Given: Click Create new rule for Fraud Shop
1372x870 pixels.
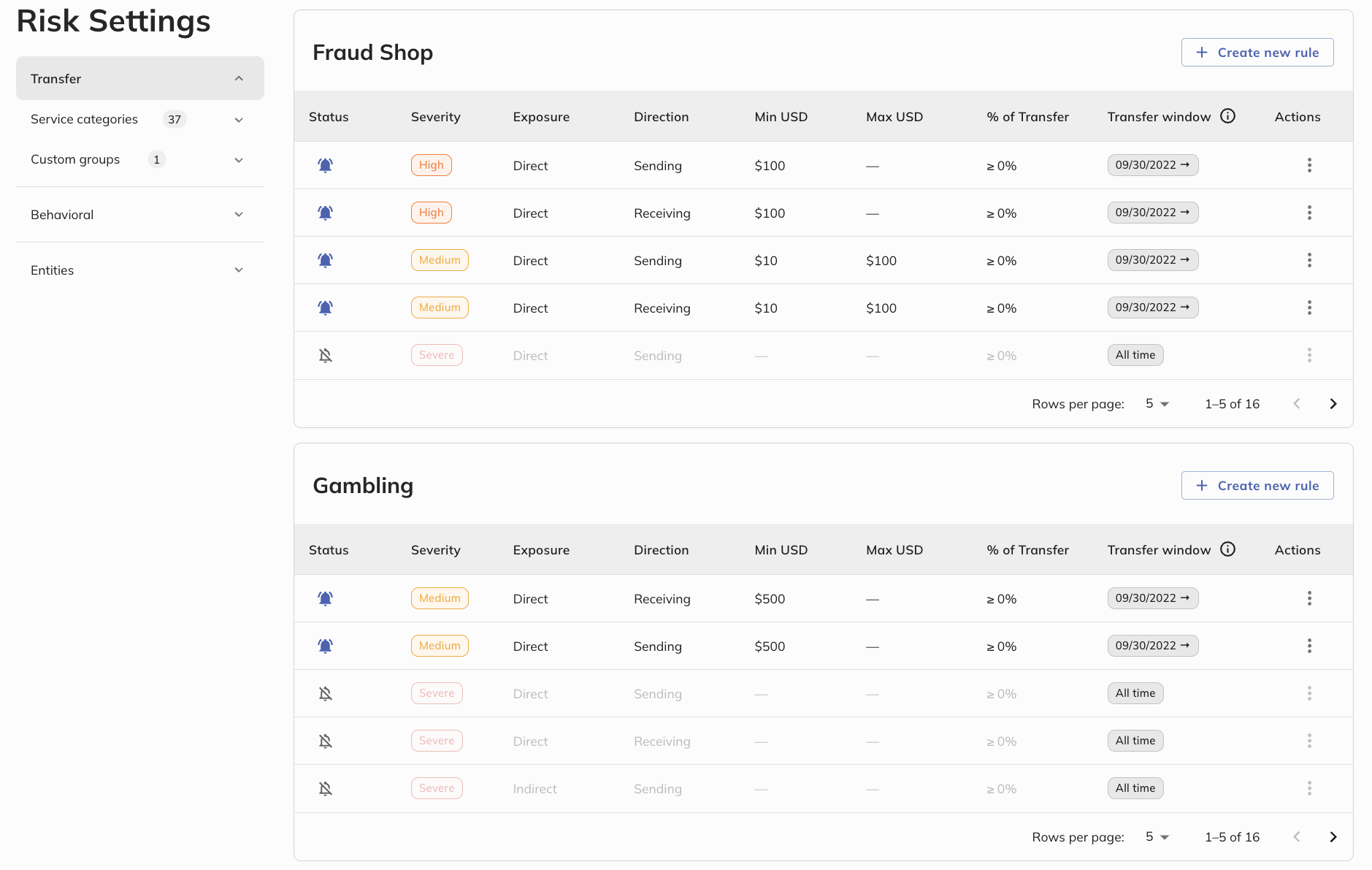Looking at the screenshot, I should tap(1257, 53).
